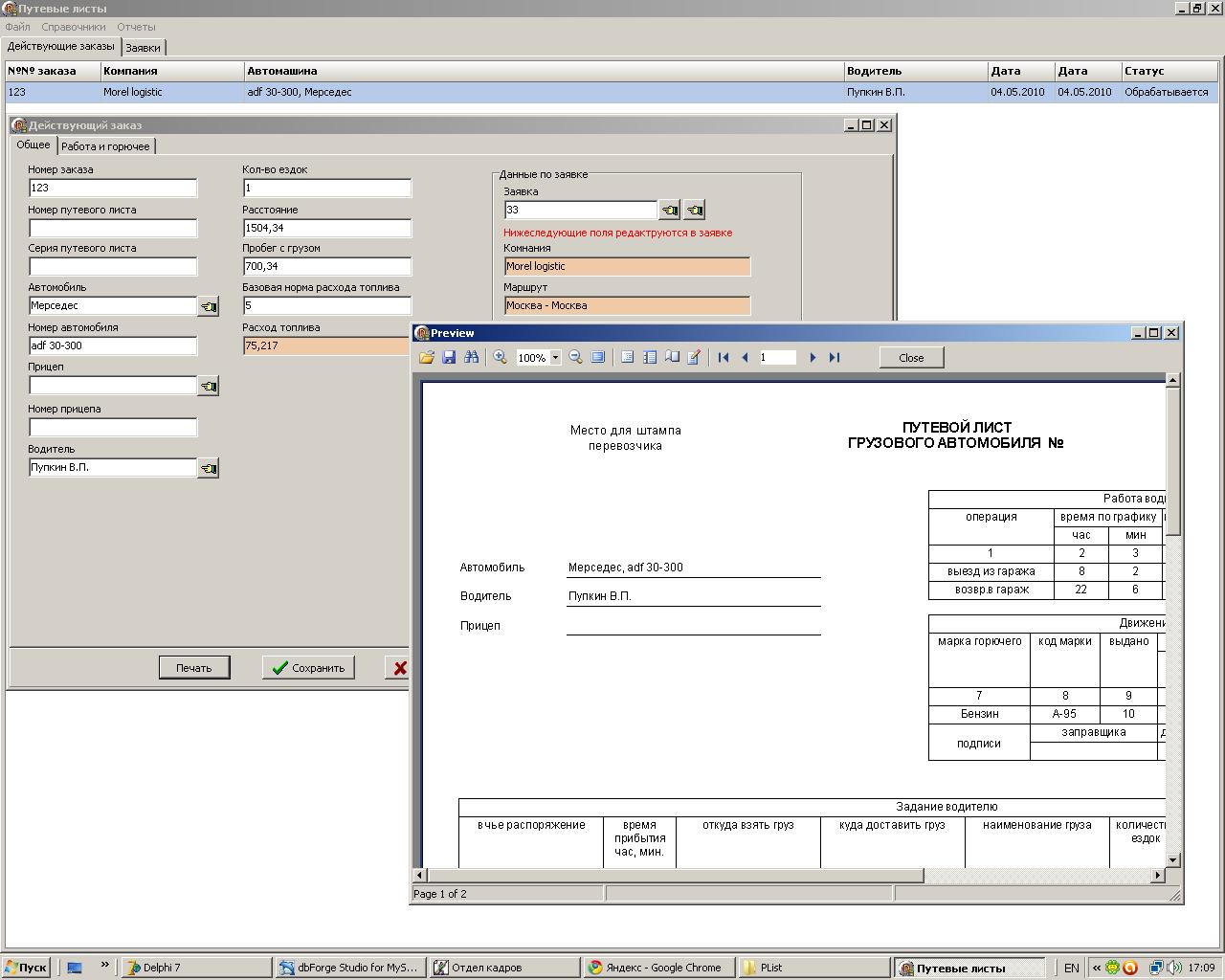Open Delphi 7 from the taskbar
This screenshot has width=1225, height=980.
pyautogui.click(x=198, y=968)
